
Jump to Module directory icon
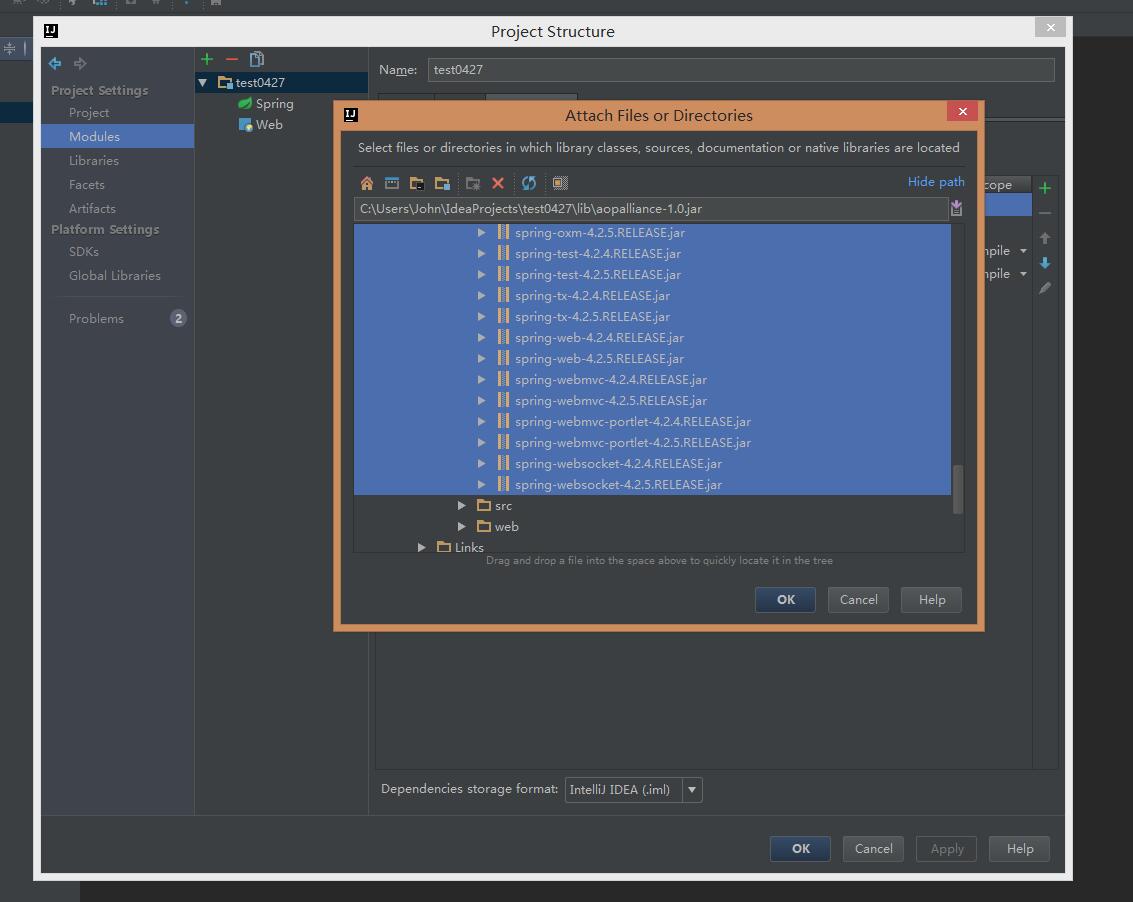coord(442,183)
